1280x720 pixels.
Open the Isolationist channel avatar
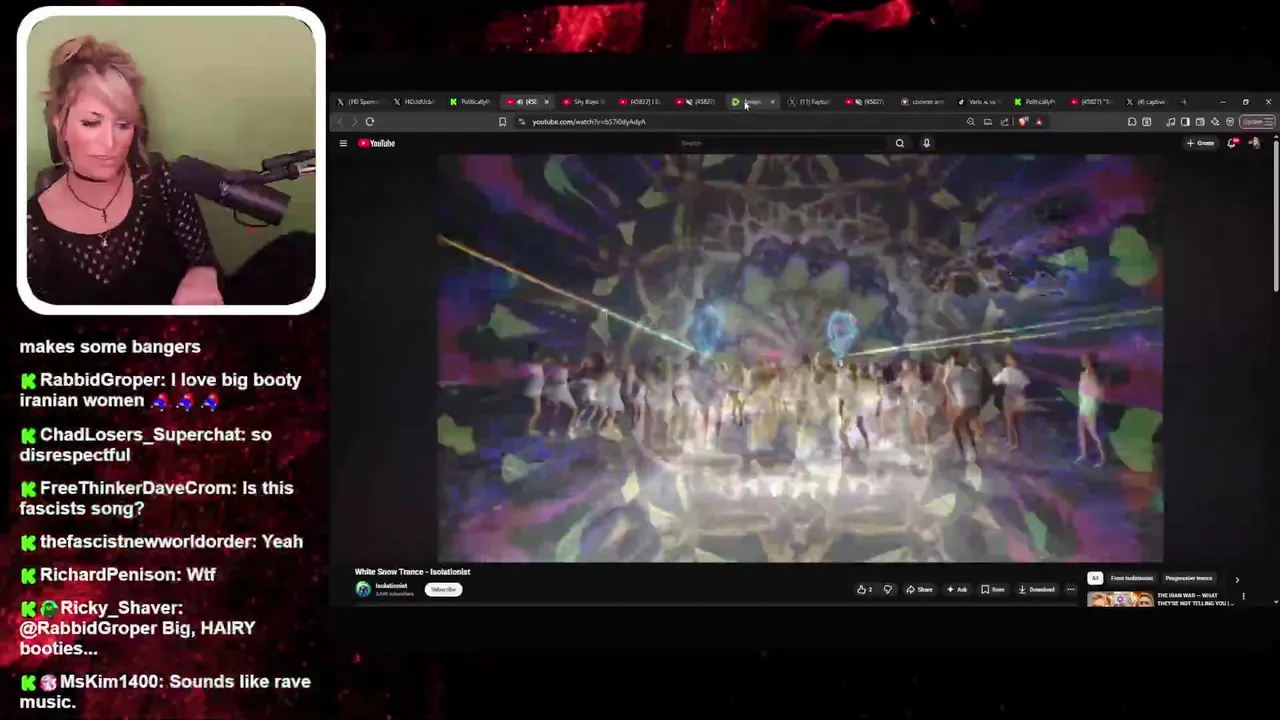pyautogui.click(x=363, y=589)
